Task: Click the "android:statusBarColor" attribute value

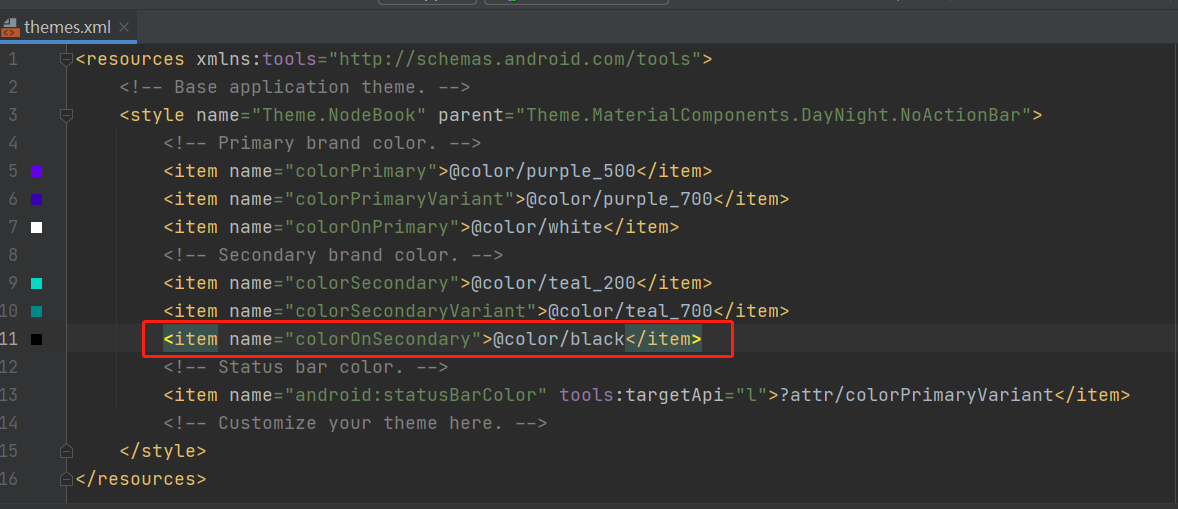Action: coord(416,396)
